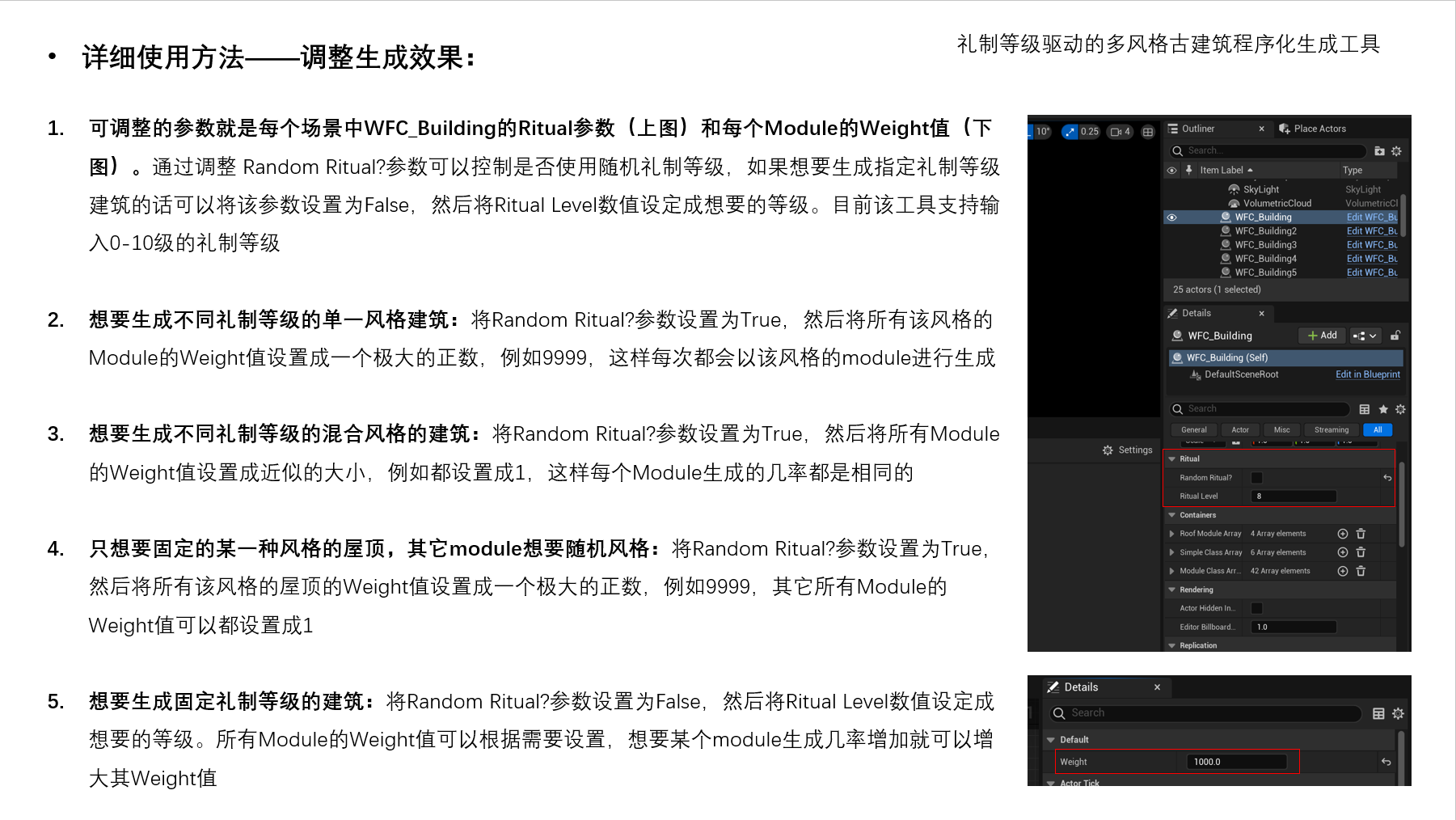Click the viewport Settings gear button

point(1128,450)
